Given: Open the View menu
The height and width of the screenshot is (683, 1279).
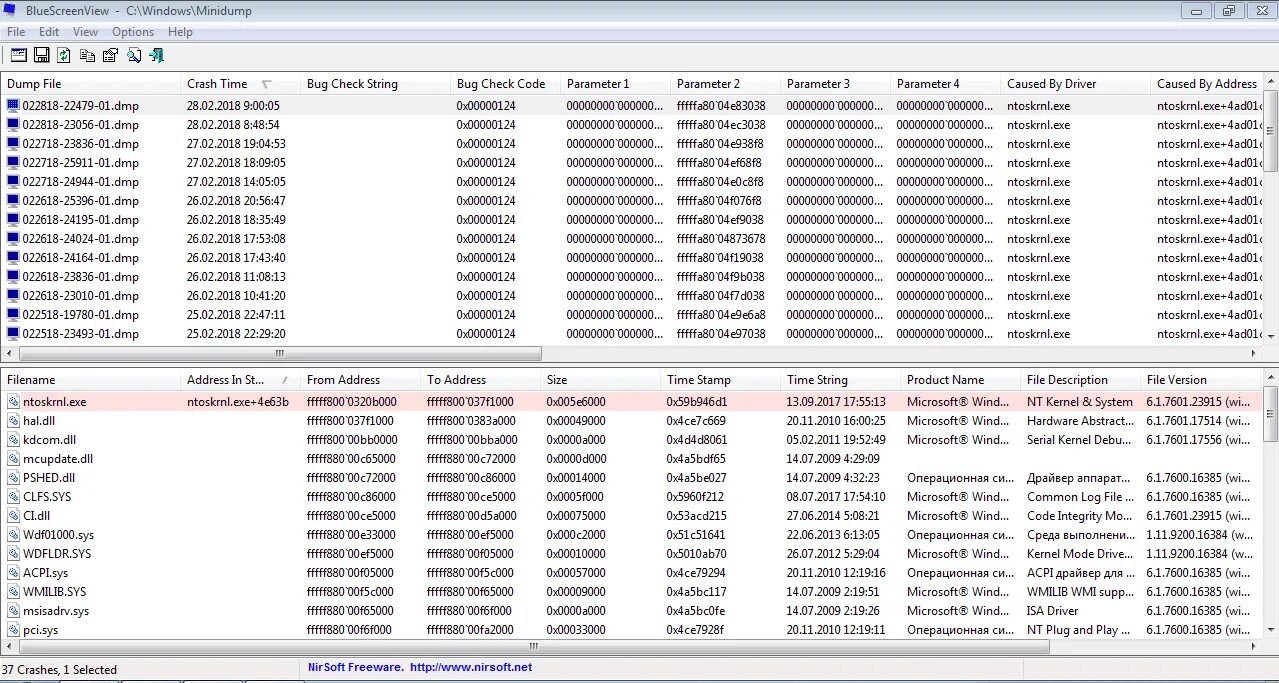Looking at the screenshot, I should point(85,31).
